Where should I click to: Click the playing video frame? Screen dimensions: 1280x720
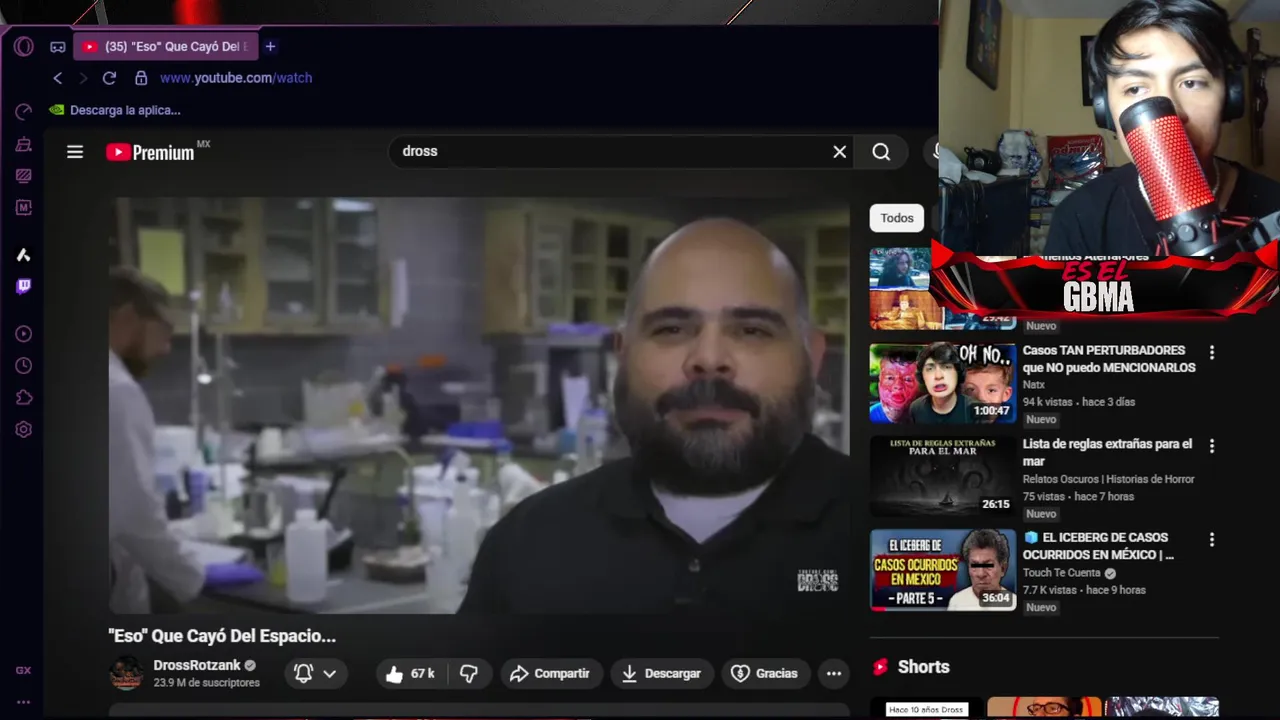coord(479,405)
